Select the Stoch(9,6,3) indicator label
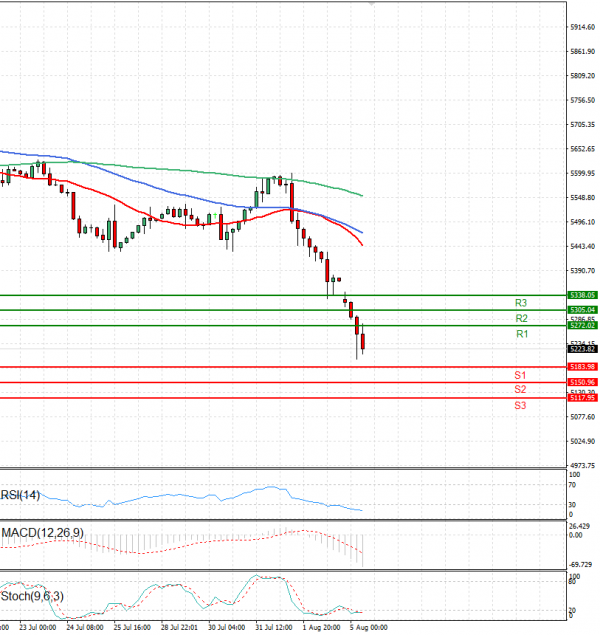The height and width of the screenshot is (635, 600). (x=32, y=596)
